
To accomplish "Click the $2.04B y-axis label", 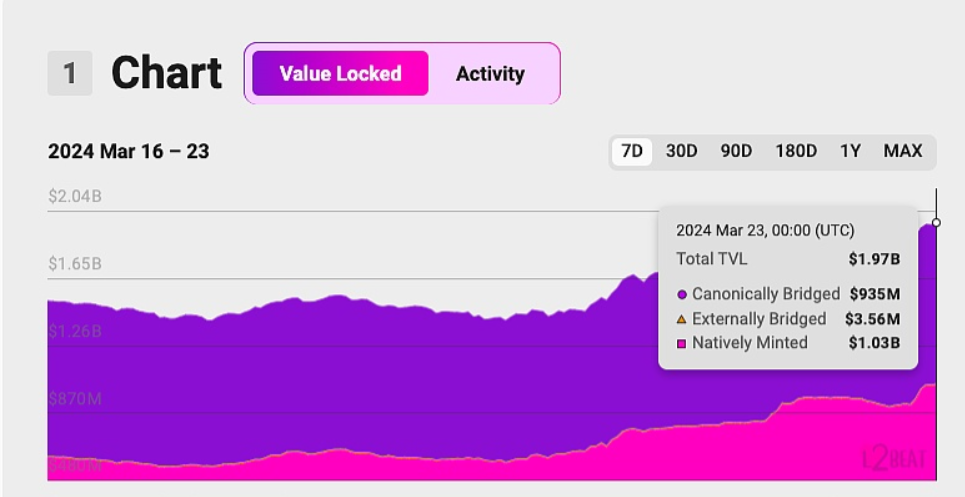I will point(75,196).
